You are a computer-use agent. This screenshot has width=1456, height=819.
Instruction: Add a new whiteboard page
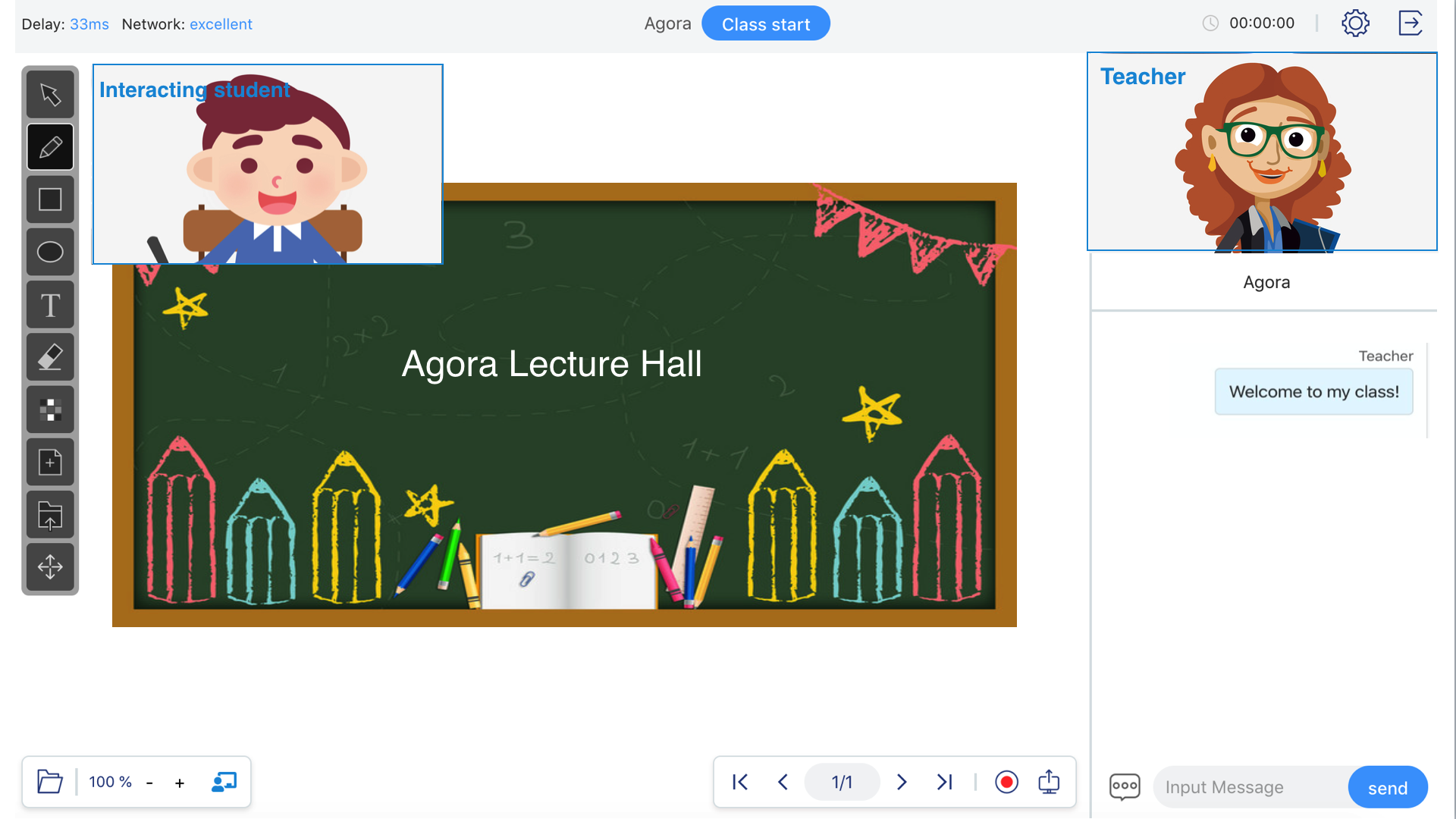pos(50,462)
